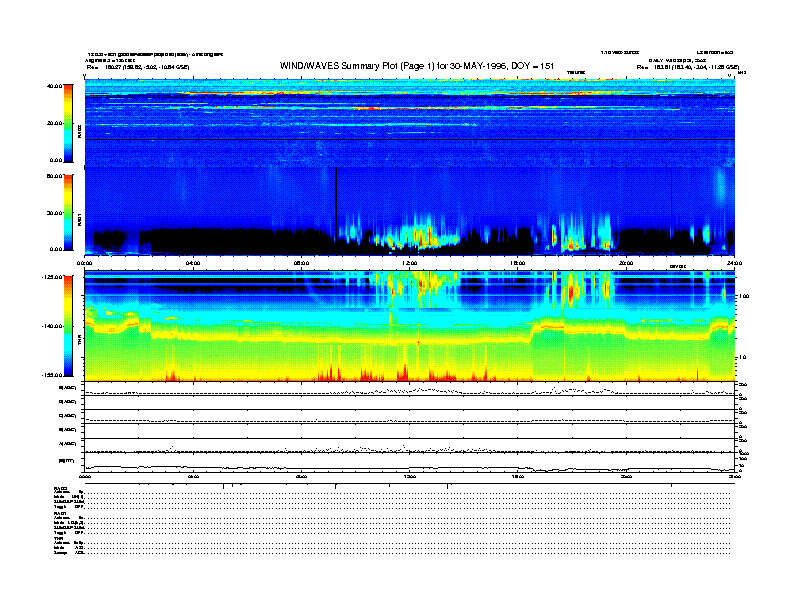Click the 16:00 time label below RAD1 panel

(x=518, y=263)
